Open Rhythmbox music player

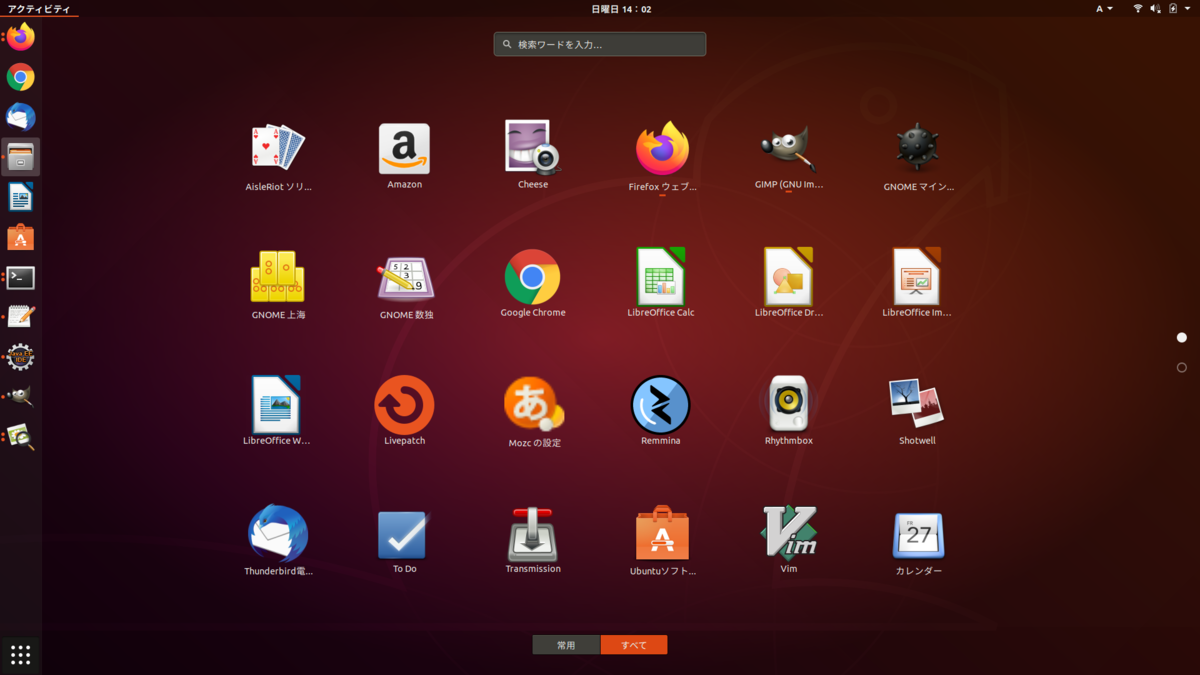point(788,404)
